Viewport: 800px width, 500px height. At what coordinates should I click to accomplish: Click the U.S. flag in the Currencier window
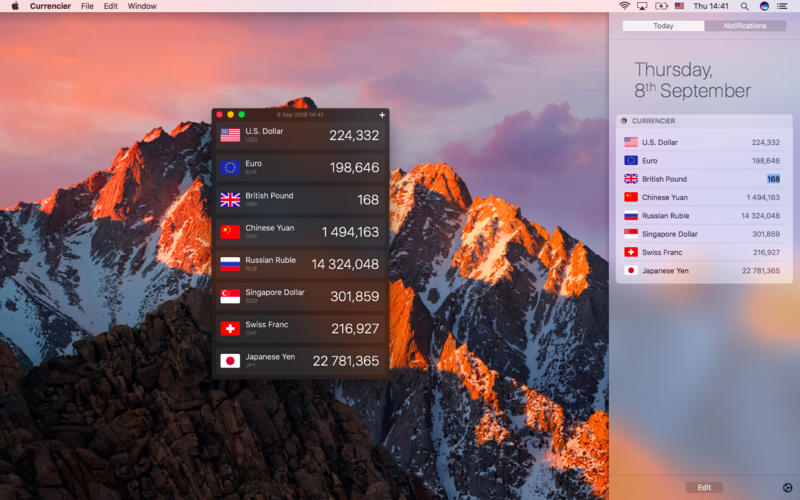(230, 135)
